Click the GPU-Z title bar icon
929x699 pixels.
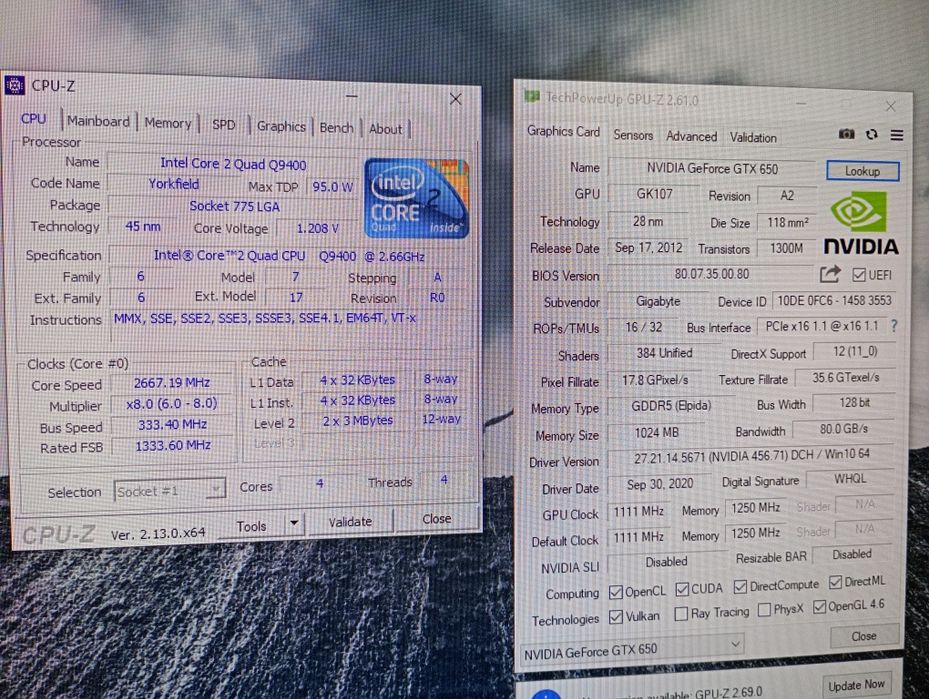click(x=531, y=96)
